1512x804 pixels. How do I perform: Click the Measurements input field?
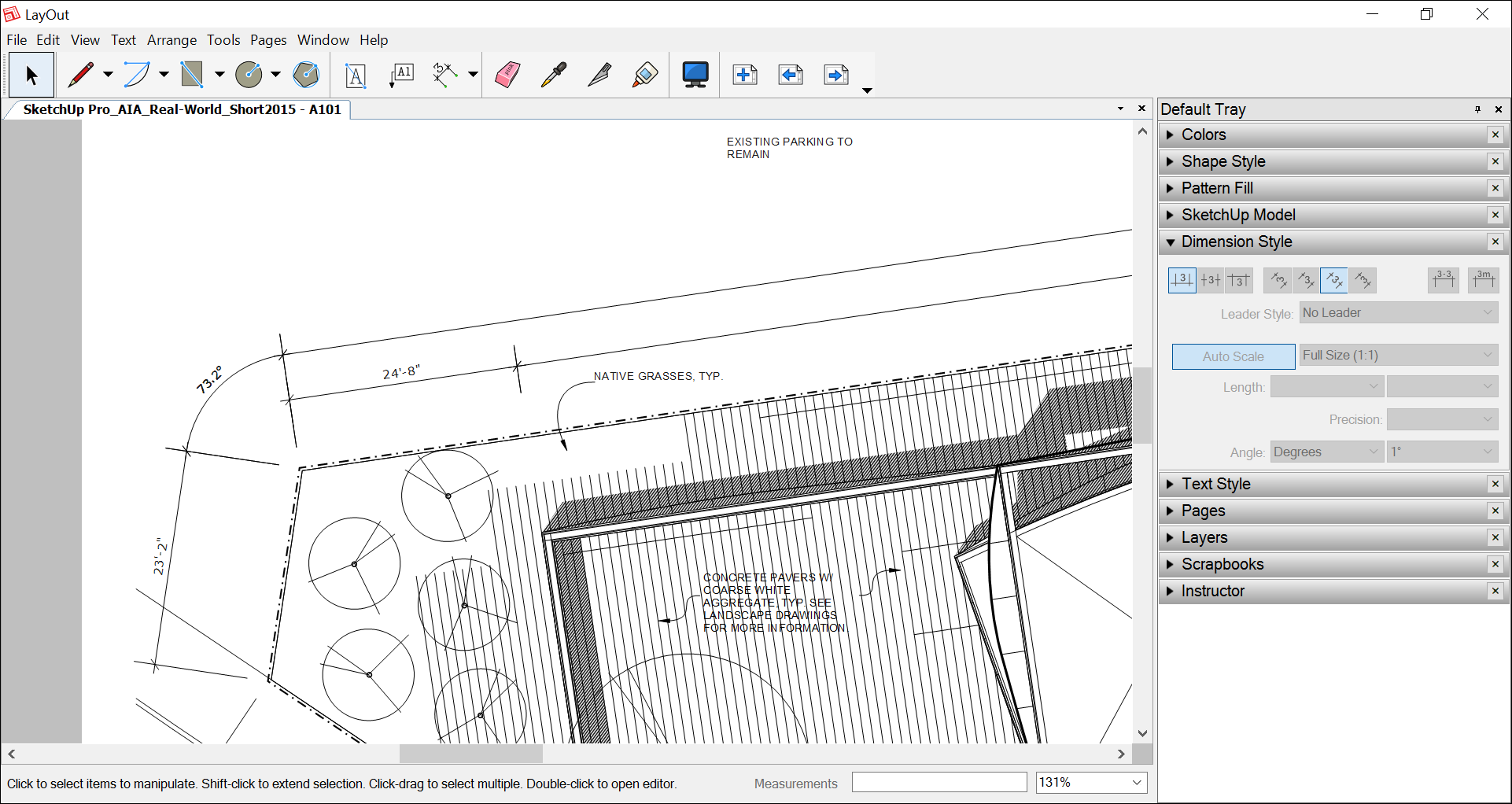[x=939, y=782]
